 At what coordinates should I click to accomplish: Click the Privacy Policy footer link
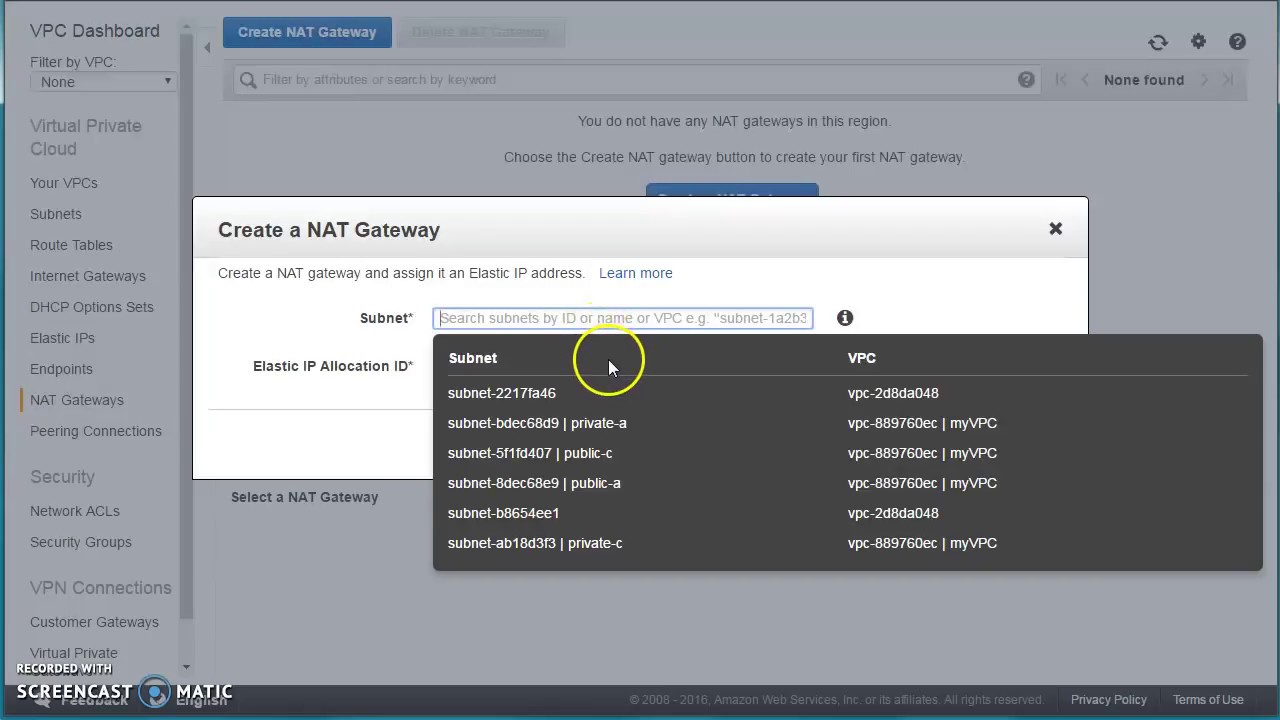[1108, 700]
